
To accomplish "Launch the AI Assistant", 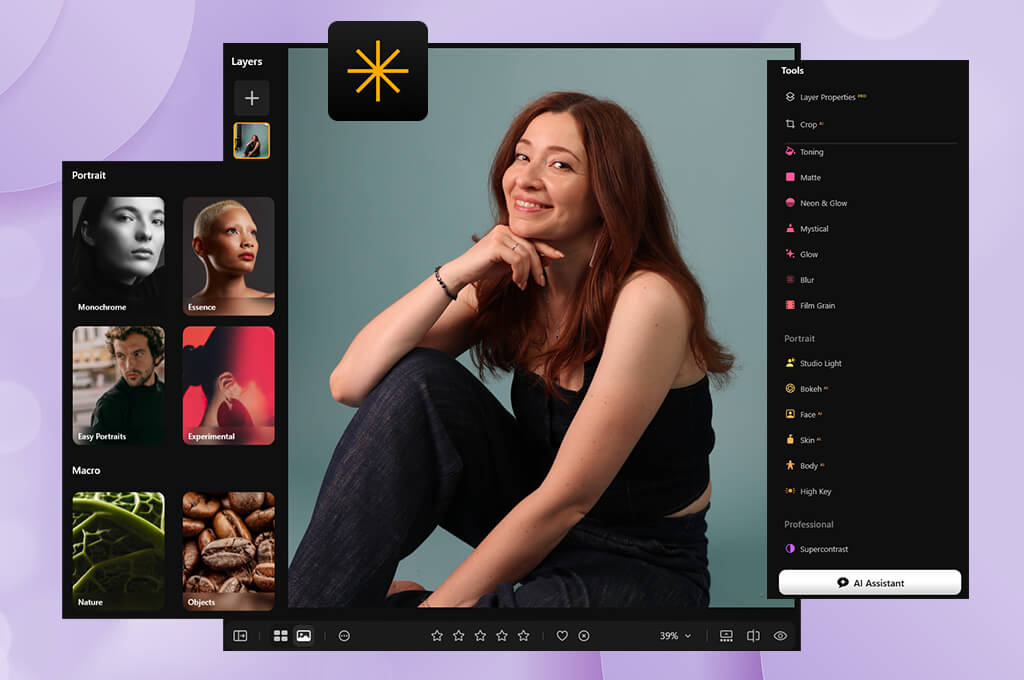I will point(870,583).
